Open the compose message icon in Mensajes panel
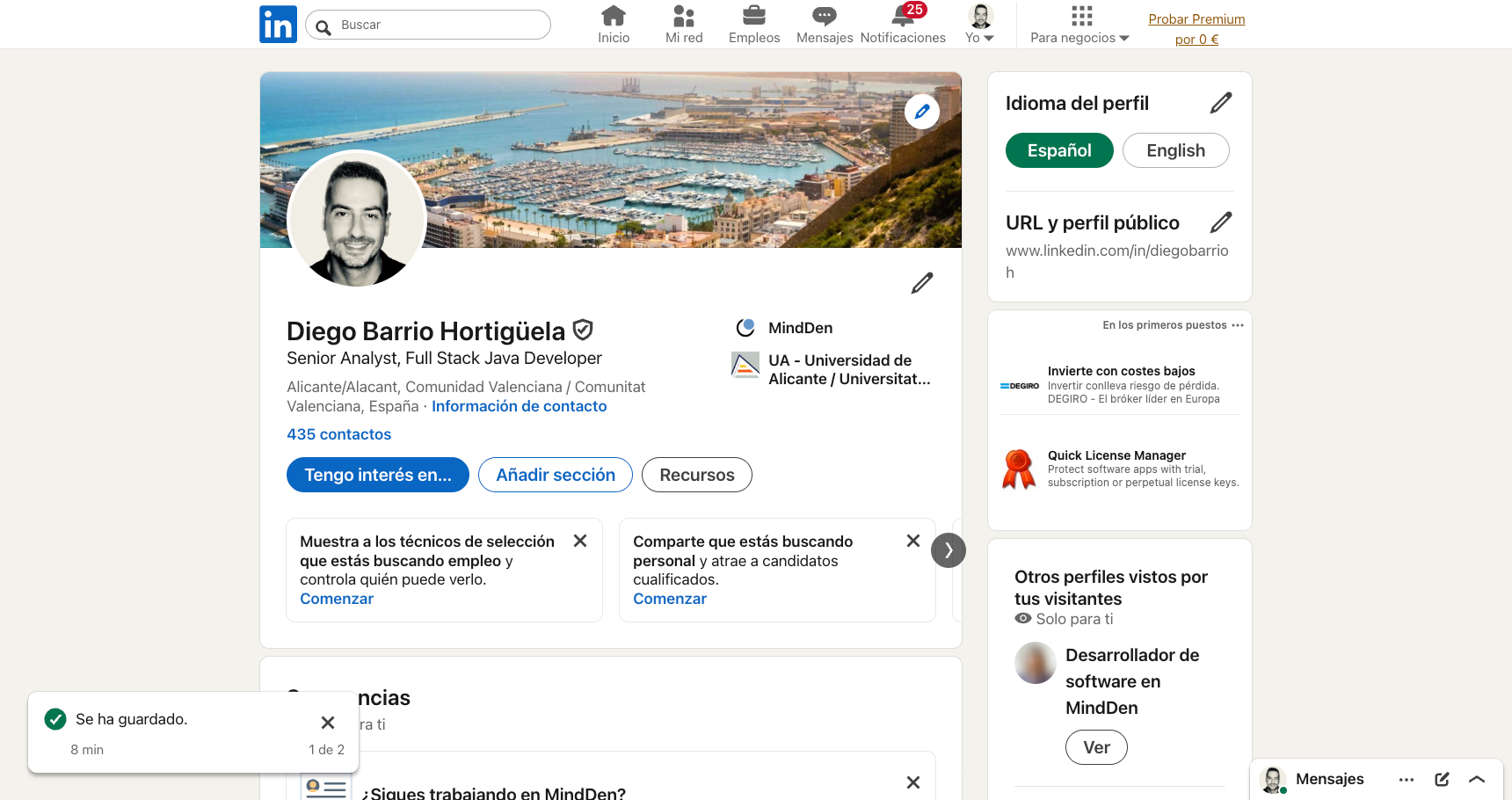The height and width of the screenshot is (800, 1512). (x=1442, y=779)
